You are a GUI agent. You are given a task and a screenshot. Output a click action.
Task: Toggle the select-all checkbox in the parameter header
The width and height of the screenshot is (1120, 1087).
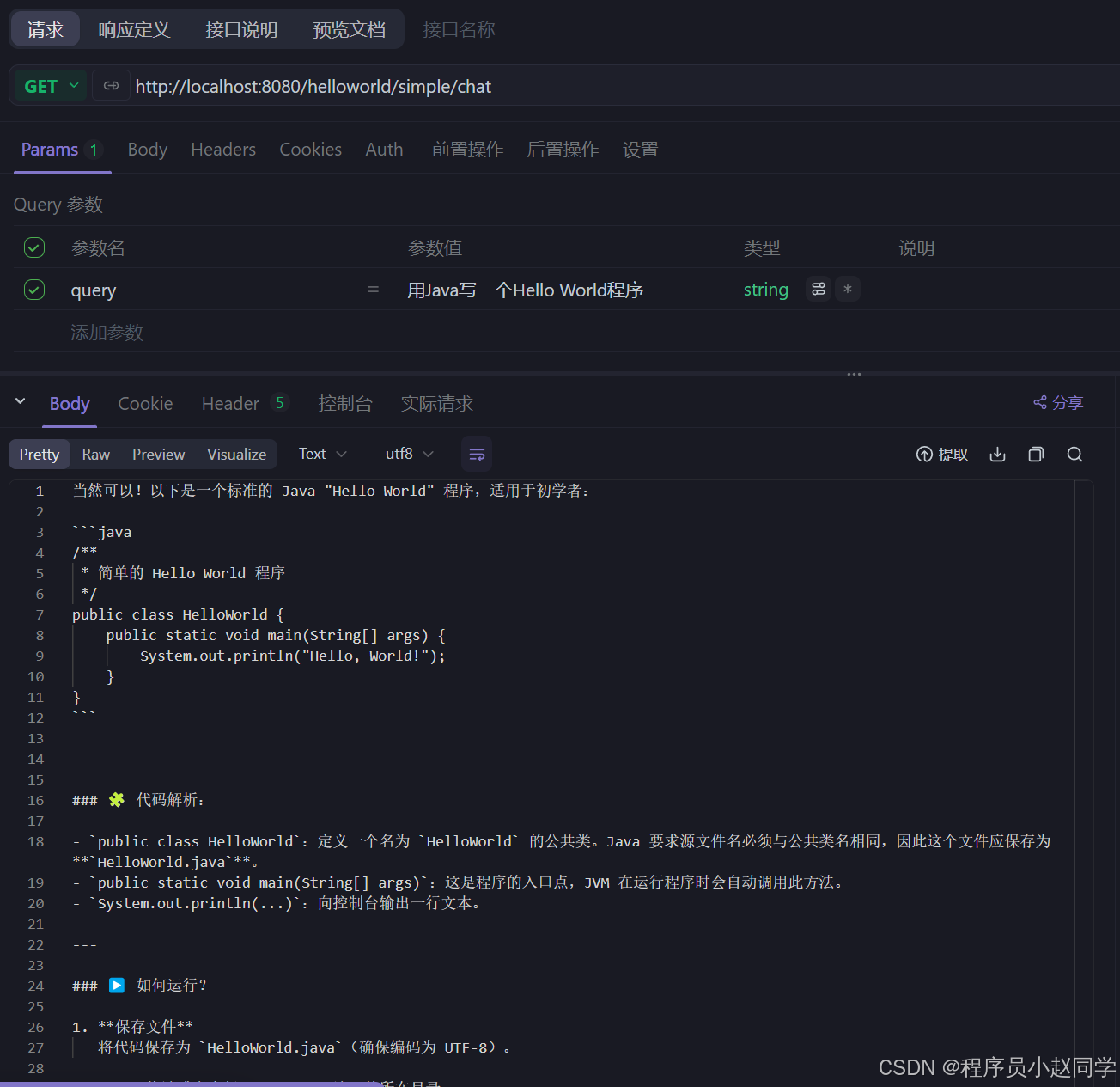click(x=34, y=247)
